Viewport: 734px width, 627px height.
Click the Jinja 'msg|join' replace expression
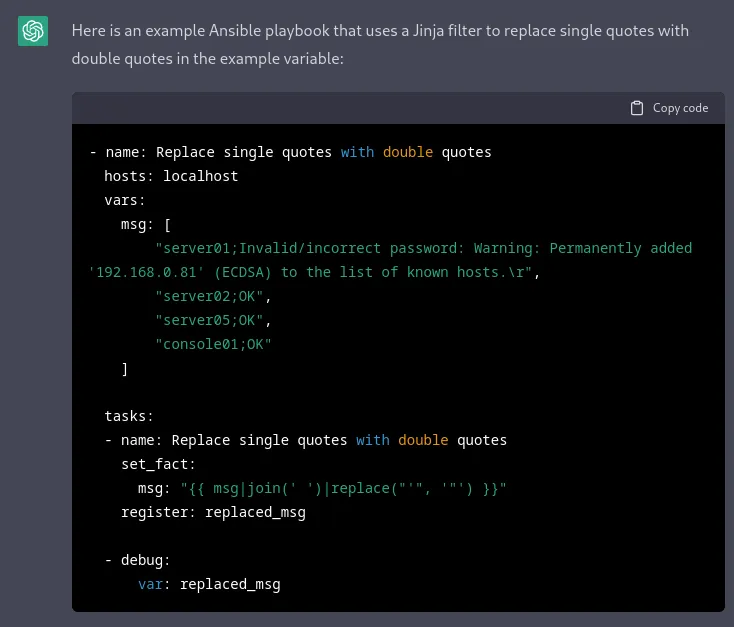point(343,488)
